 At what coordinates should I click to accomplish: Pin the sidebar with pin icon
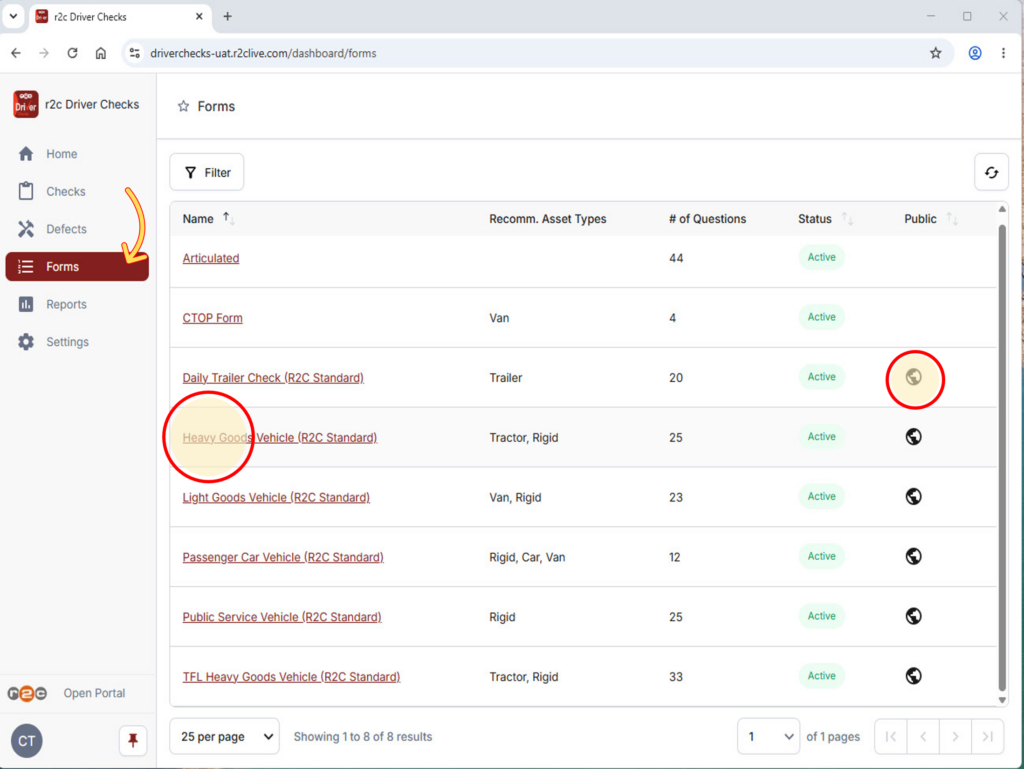pos(133,740)
